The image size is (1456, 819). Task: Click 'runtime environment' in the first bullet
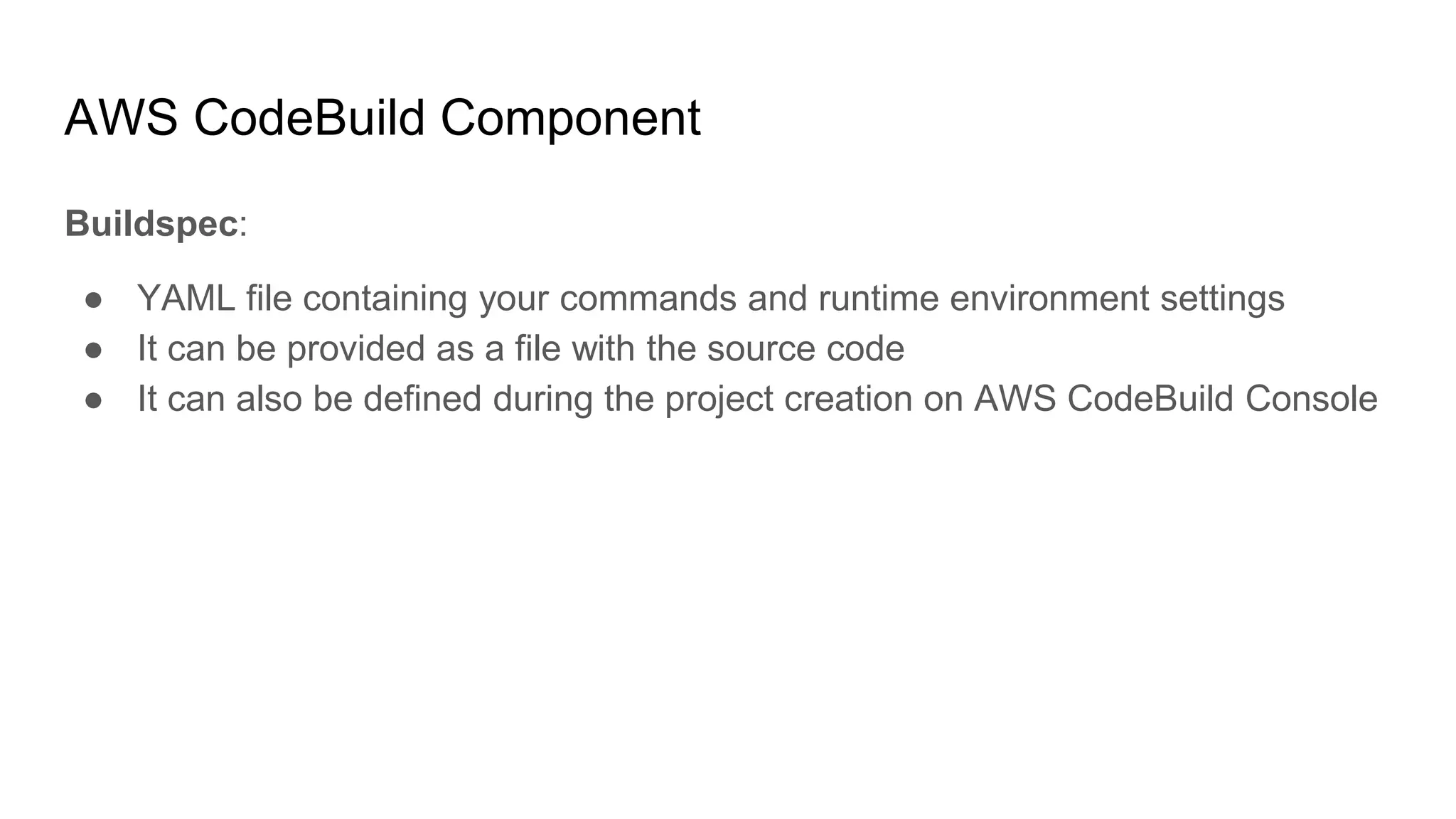tap(984, 298)
